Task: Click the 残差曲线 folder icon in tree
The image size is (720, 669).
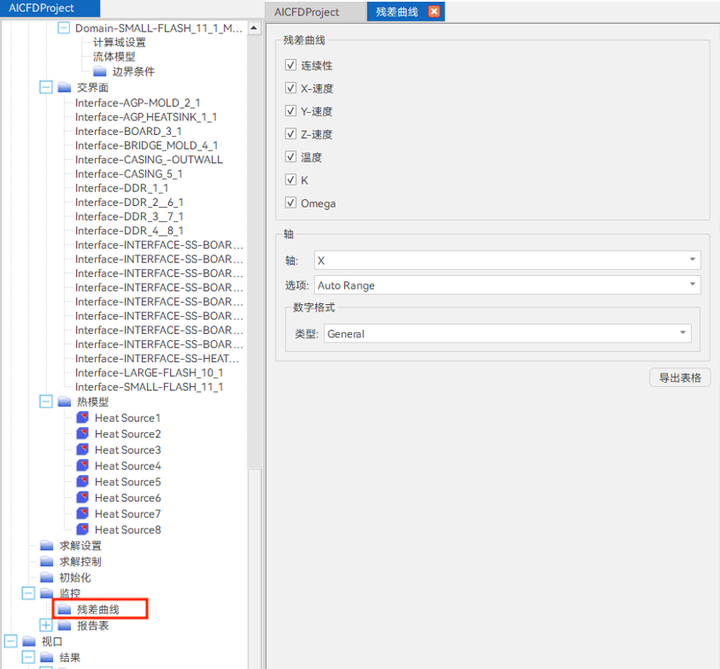Action: [64, 609]
